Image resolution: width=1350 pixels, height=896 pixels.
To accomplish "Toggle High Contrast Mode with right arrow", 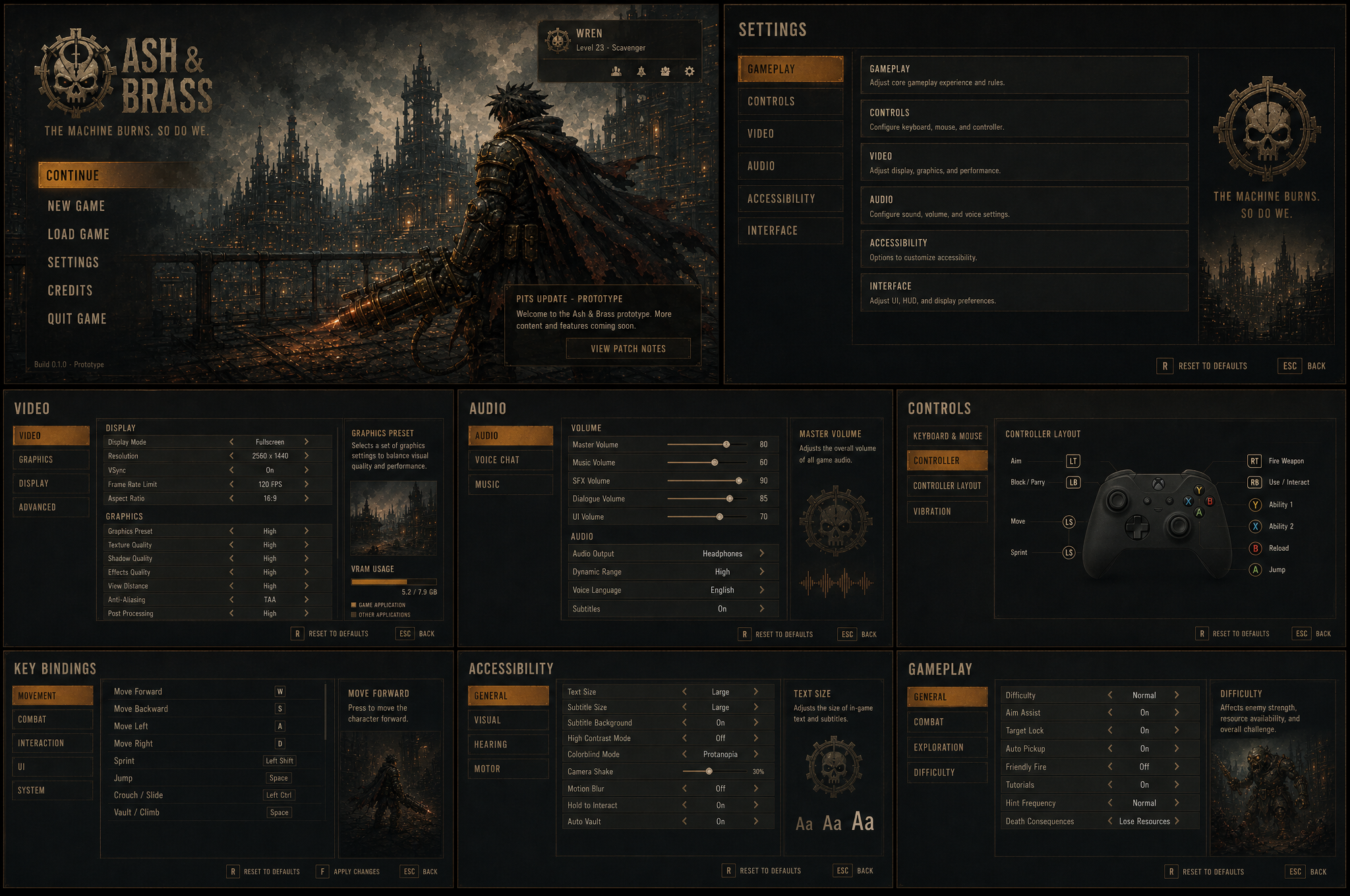I will 755,739.
